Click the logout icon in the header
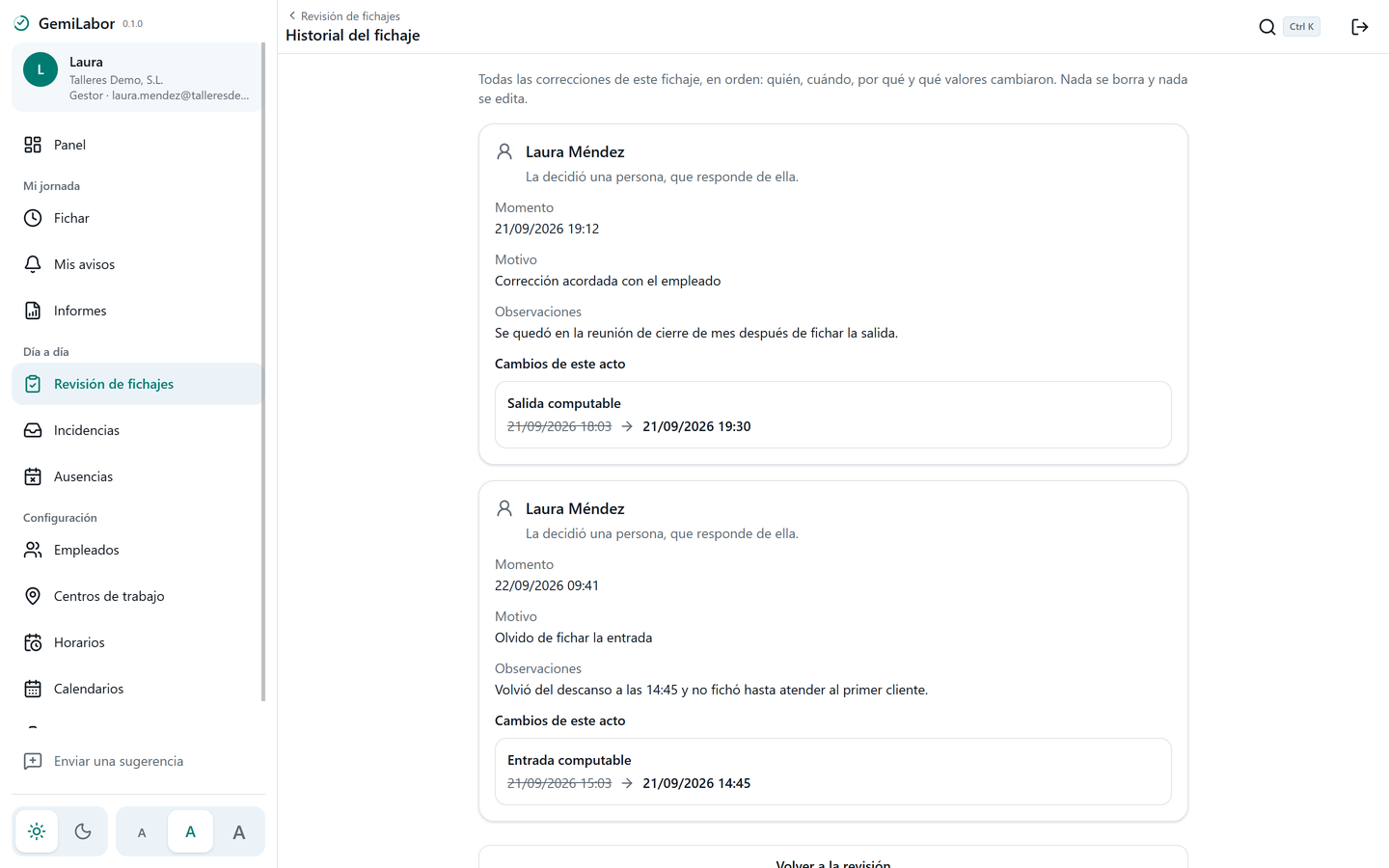 (1360, 27)
